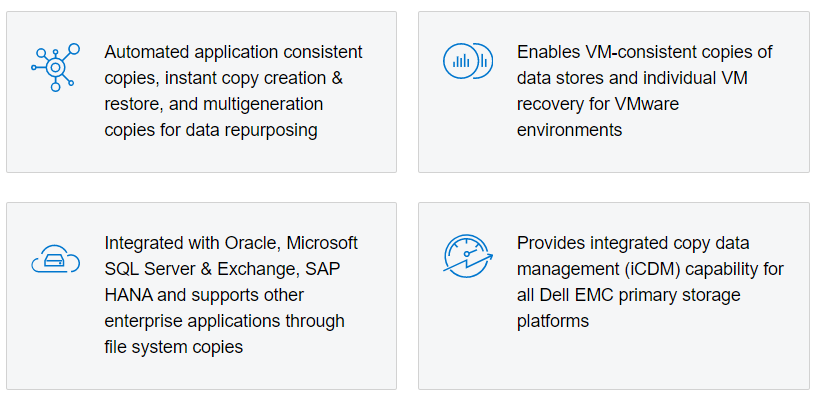Click 'all Dell EMC primary storage' line

[628, 295]
